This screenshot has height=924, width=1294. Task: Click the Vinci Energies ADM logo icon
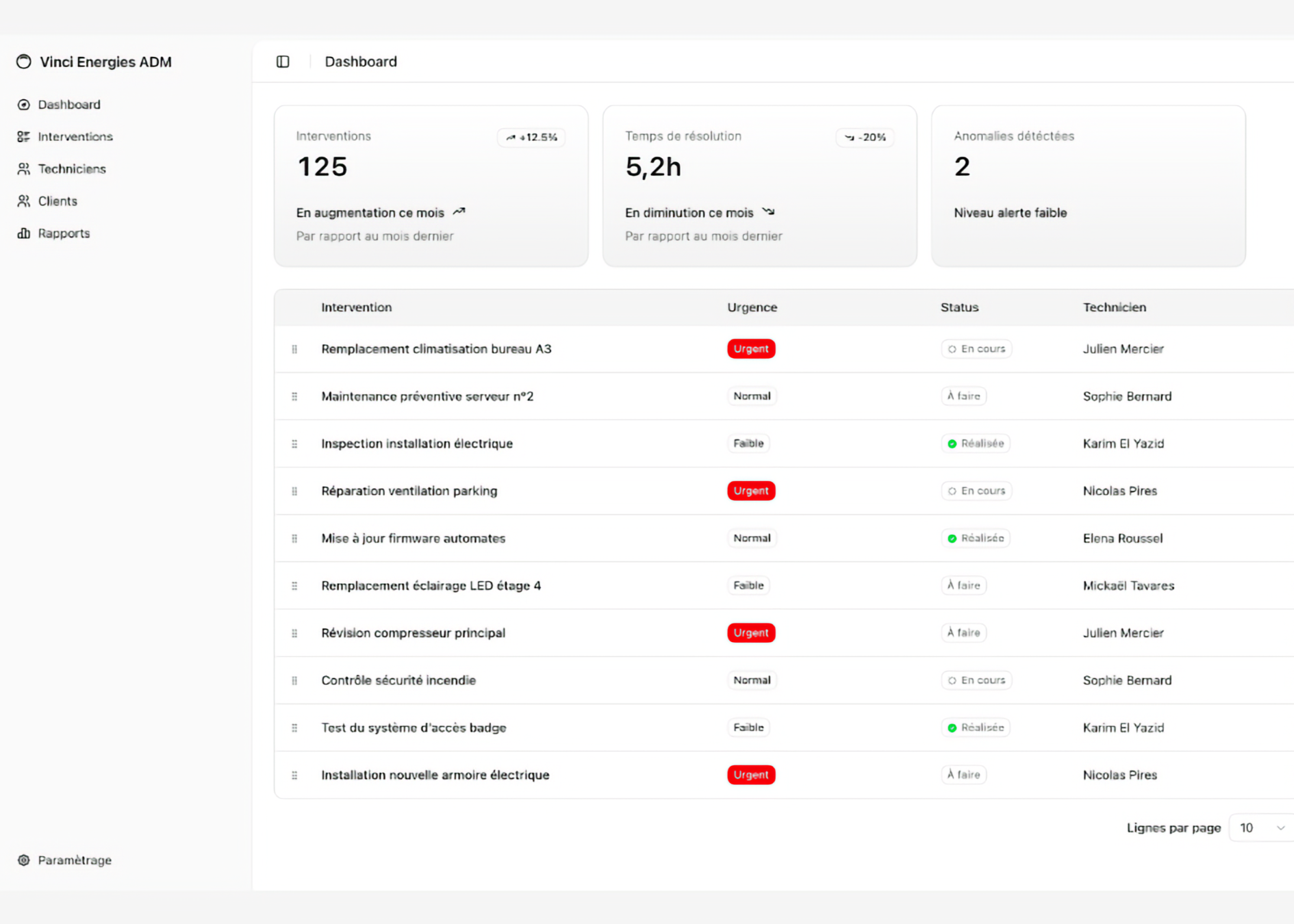click(x=24, y=62)
